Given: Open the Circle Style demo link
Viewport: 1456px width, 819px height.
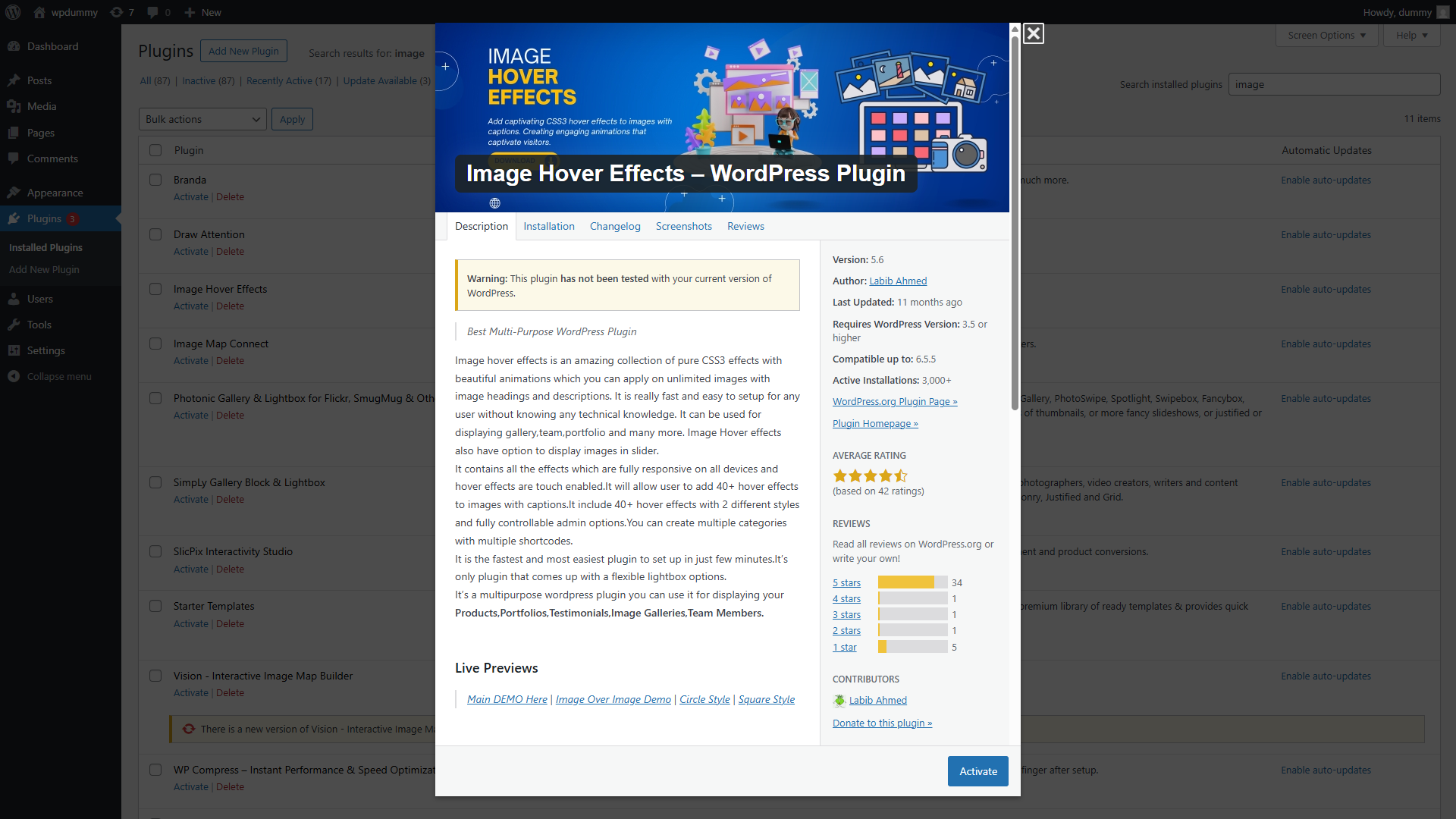Looking at the screenshot, I should [x=704, y=700].
